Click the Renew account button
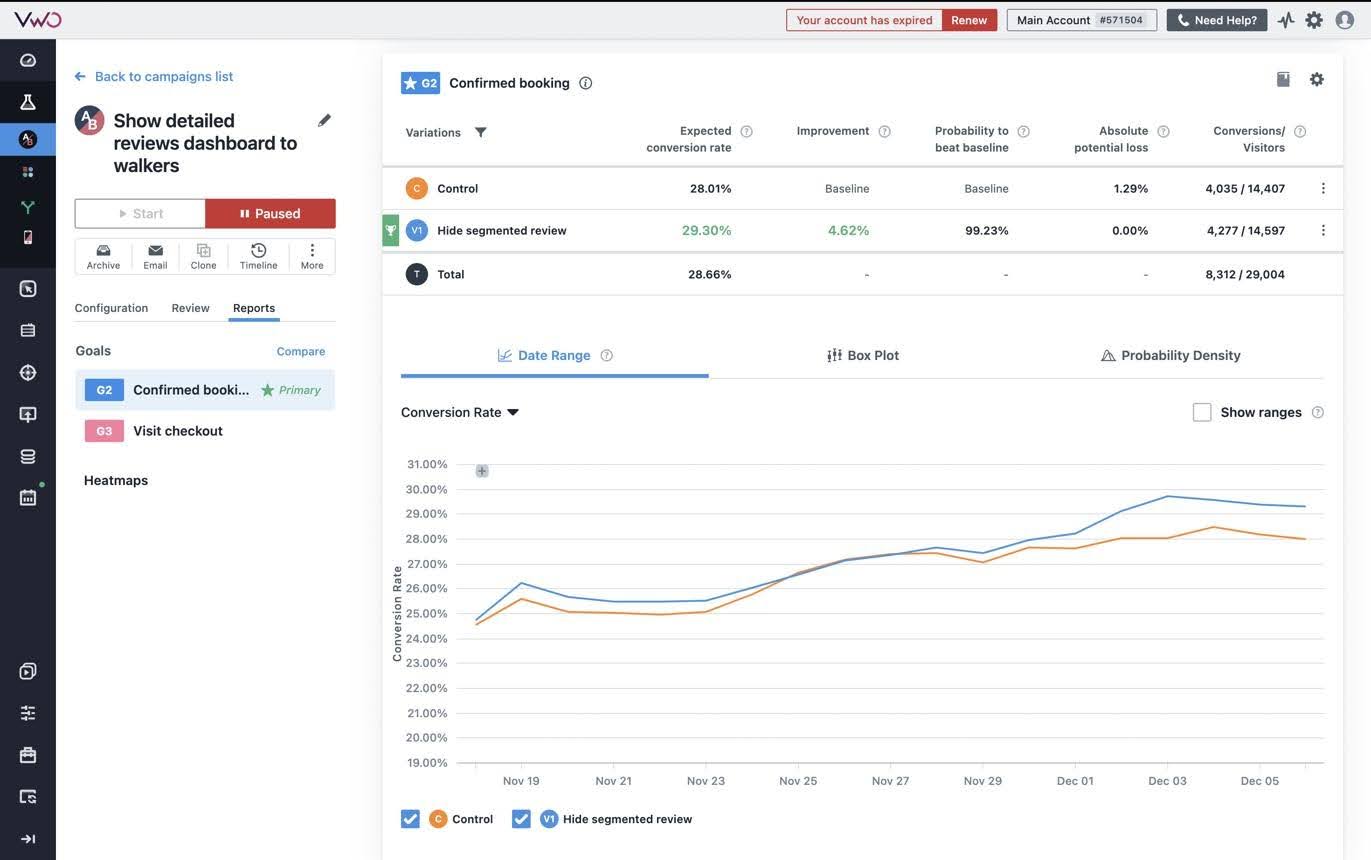This screenshot has height=860, width=1371. click(968, 20)
